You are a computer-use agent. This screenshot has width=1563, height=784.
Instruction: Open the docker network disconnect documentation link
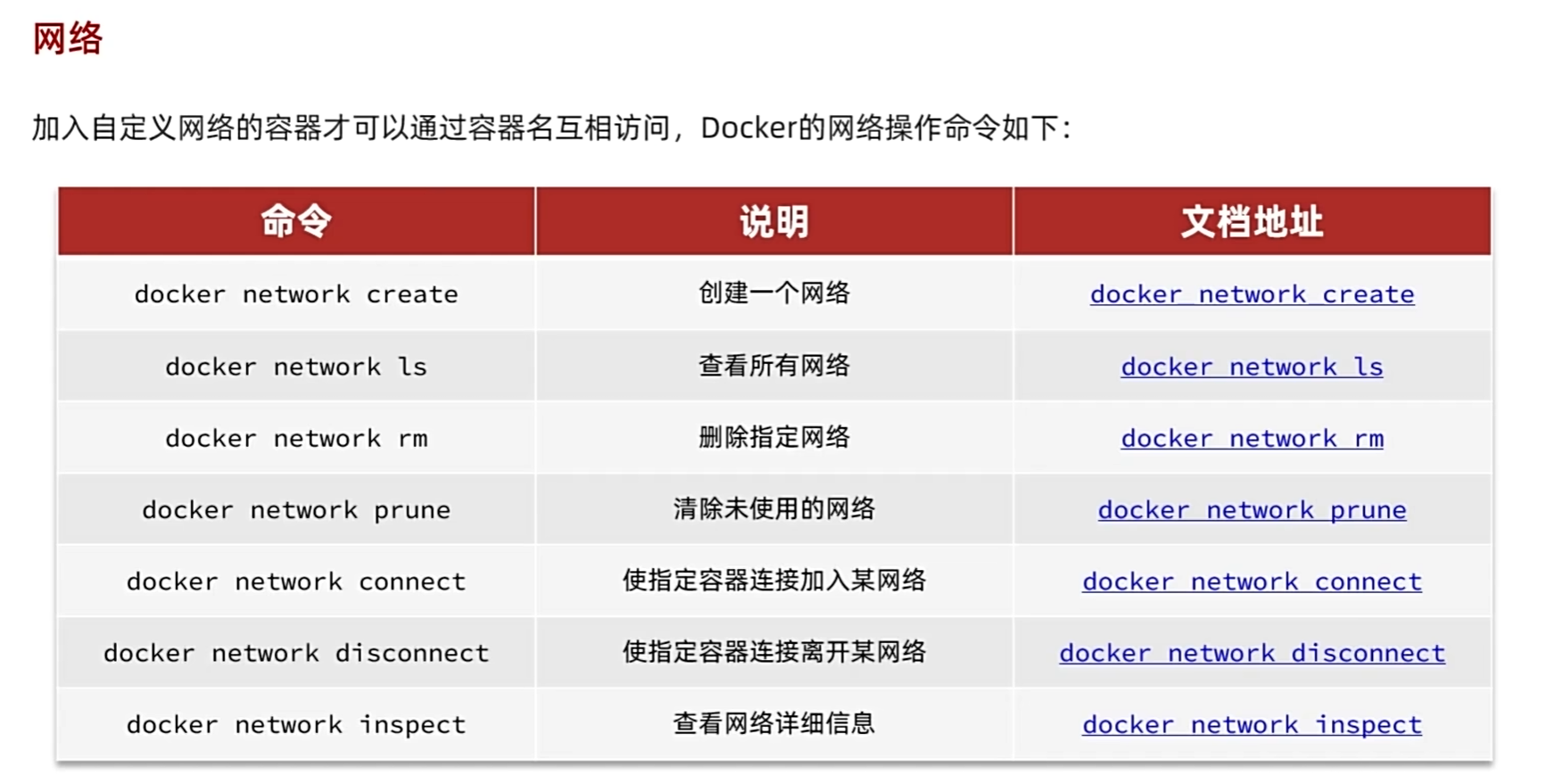click(1251, 653)
